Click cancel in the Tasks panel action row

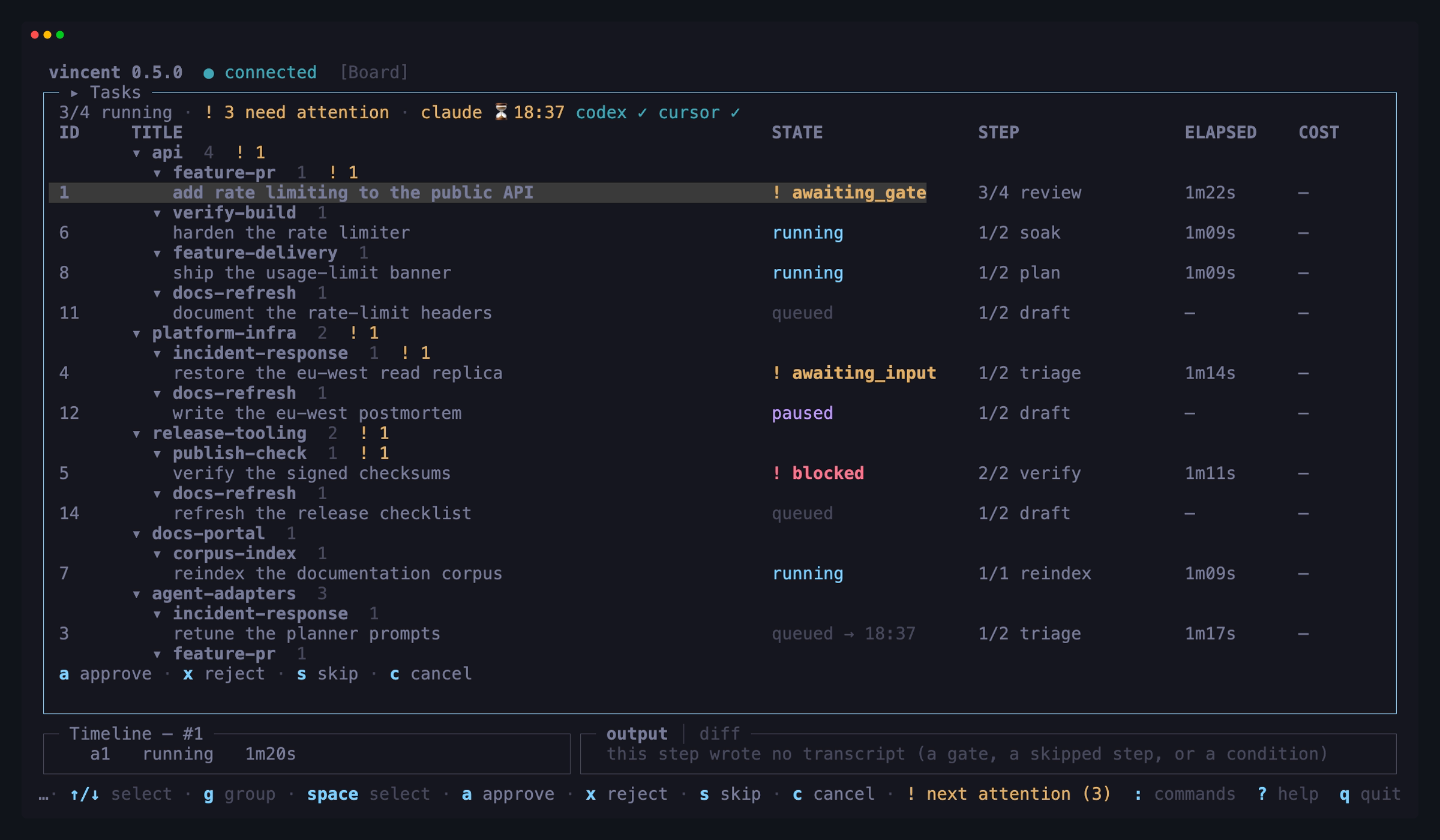(431, 674)
